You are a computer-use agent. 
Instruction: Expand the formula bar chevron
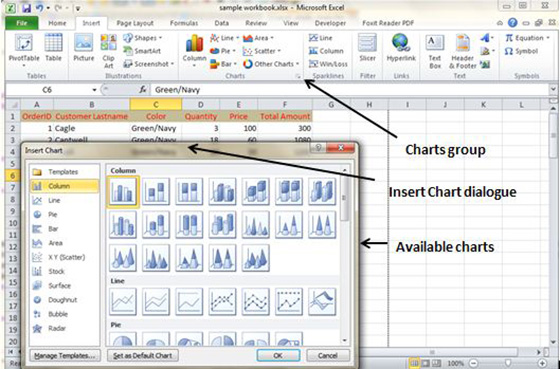[x=554, y=89]
